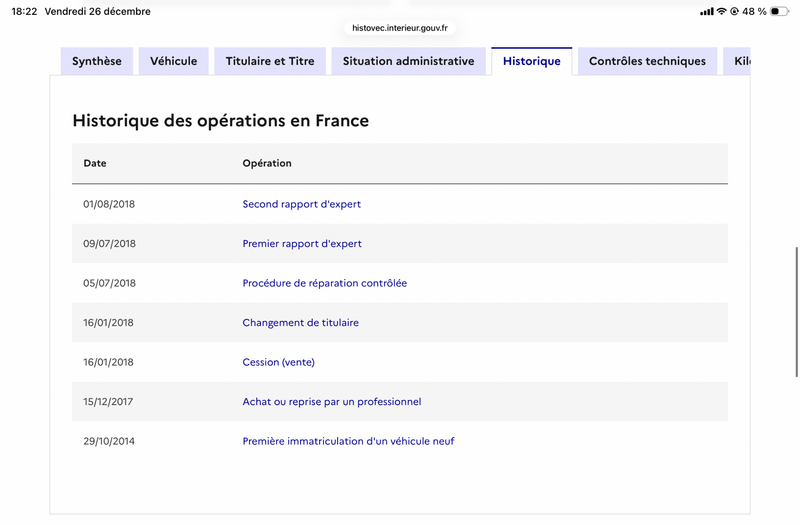The height and width of the screenshot is (525, 800).
Task: Open Premier rapport d'expert entry
Action: pyautogui.click(x=302, y=244)
